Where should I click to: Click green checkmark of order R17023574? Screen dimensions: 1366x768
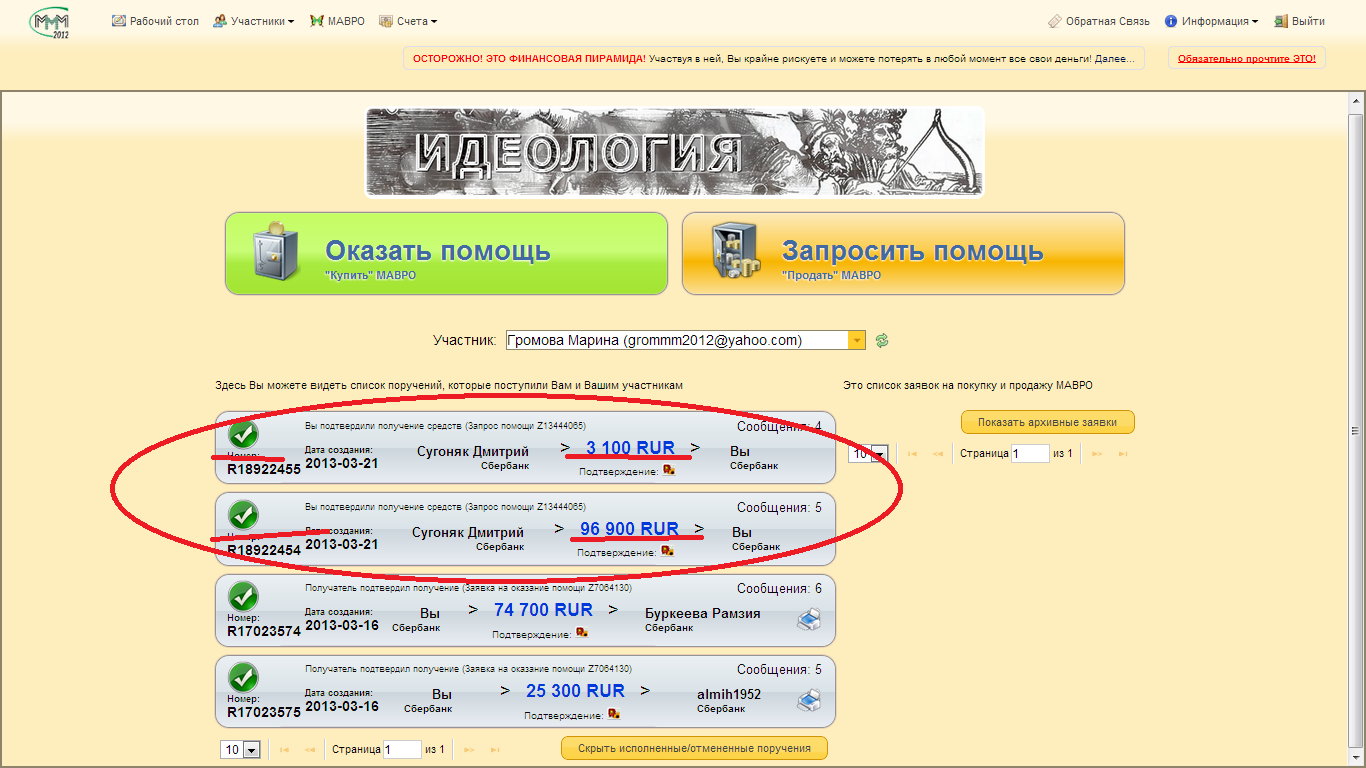(243, 597)
